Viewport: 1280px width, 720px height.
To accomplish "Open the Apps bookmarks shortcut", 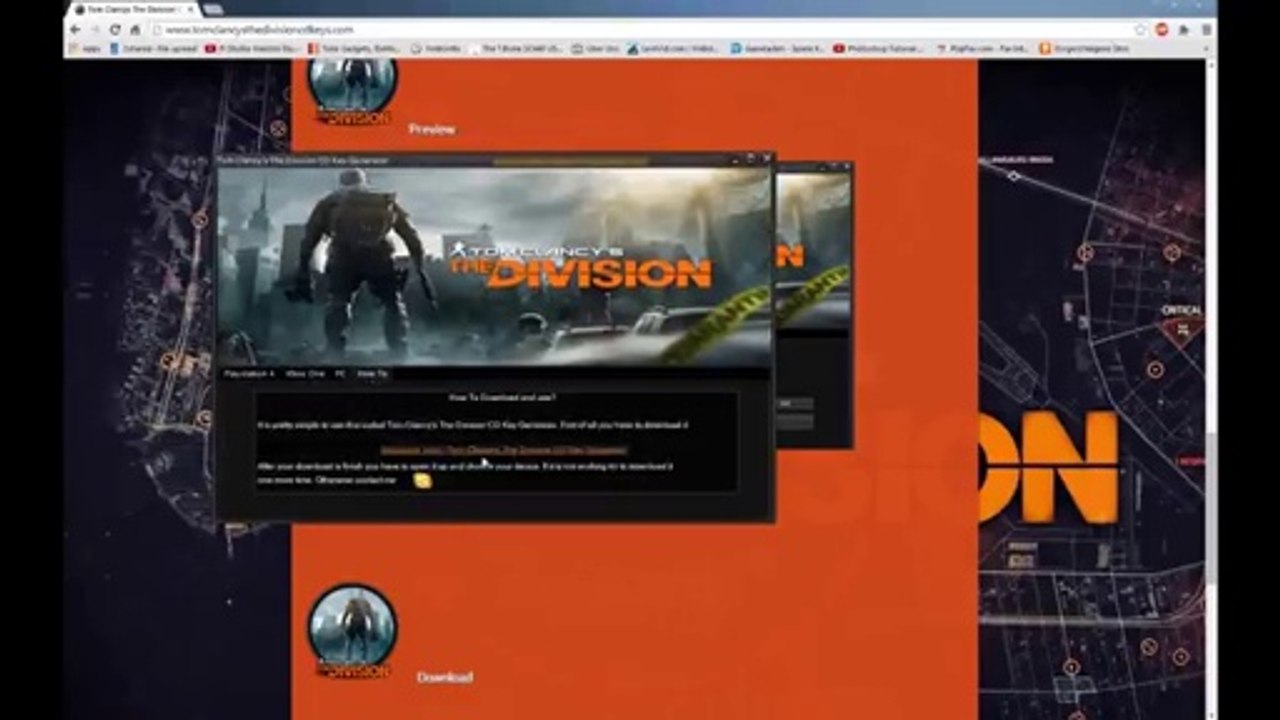I will click(85, 48).
